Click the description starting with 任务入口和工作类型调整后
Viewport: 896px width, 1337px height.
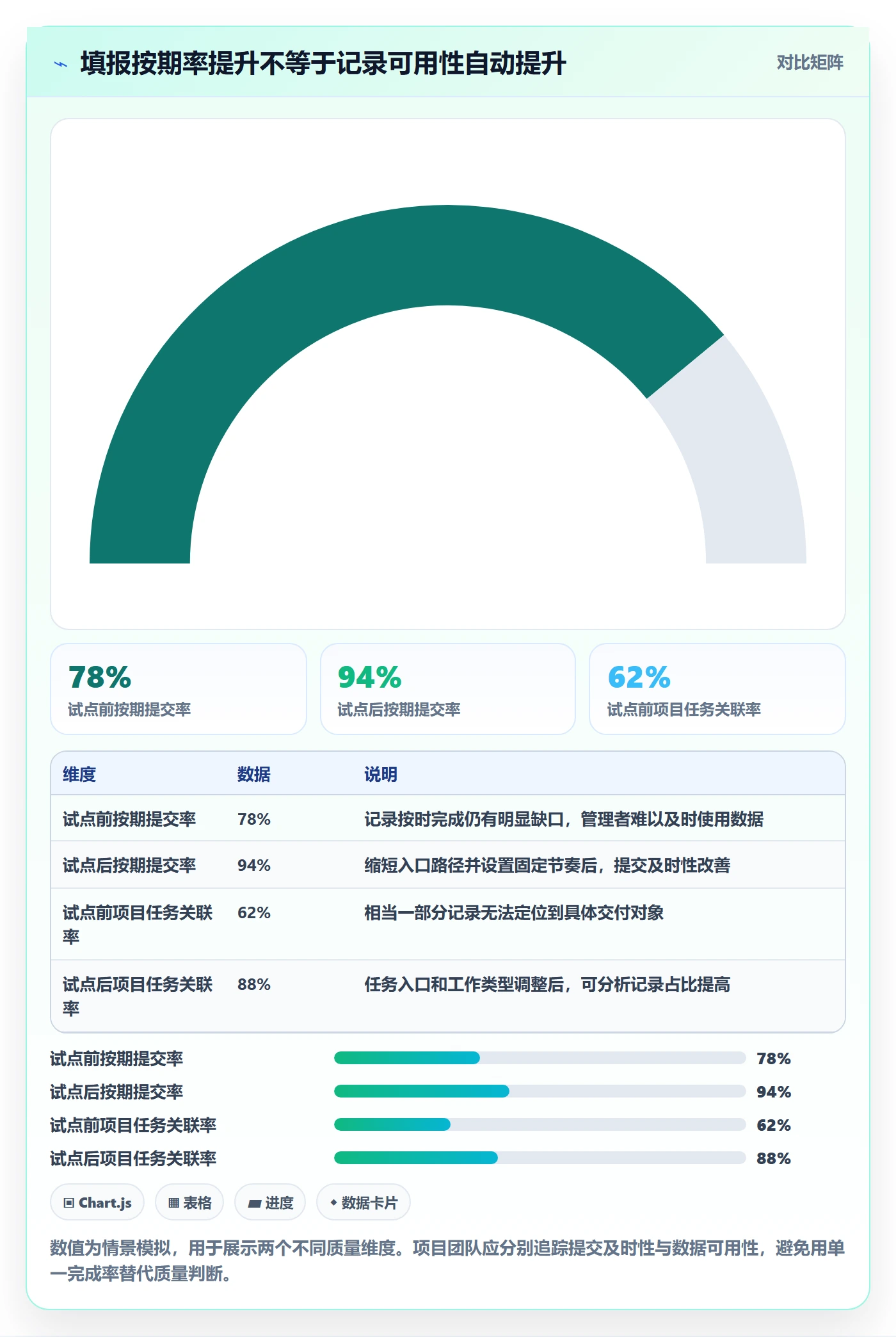point(547,984)
